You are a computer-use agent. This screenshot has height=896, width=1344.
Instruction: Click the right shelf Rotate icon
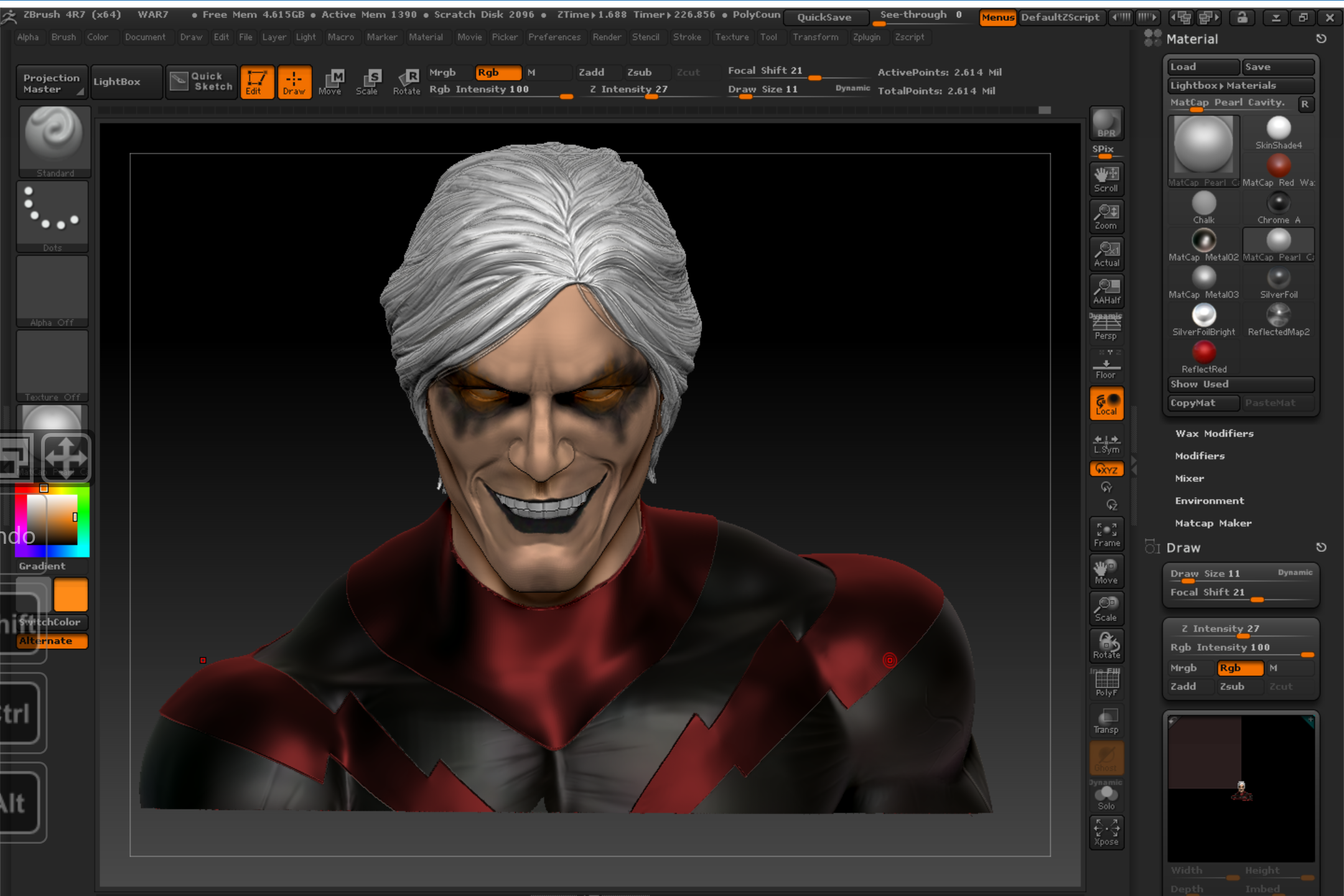coord(1106,646)
